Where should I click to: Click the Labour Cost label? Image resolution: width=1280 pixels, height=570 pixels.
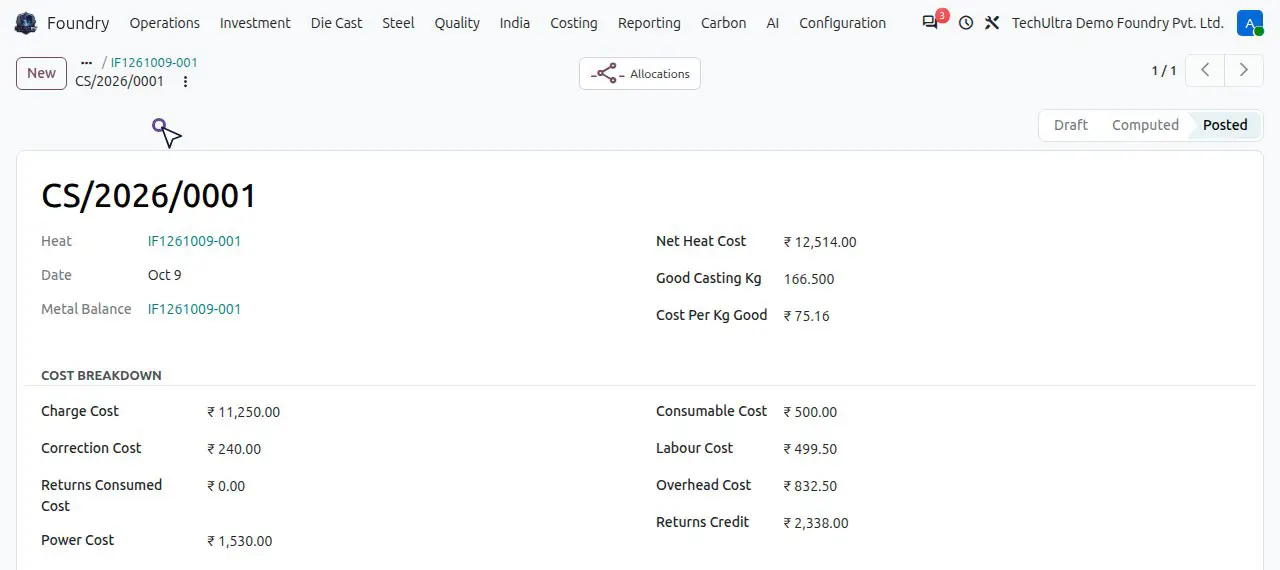[694, 448]
